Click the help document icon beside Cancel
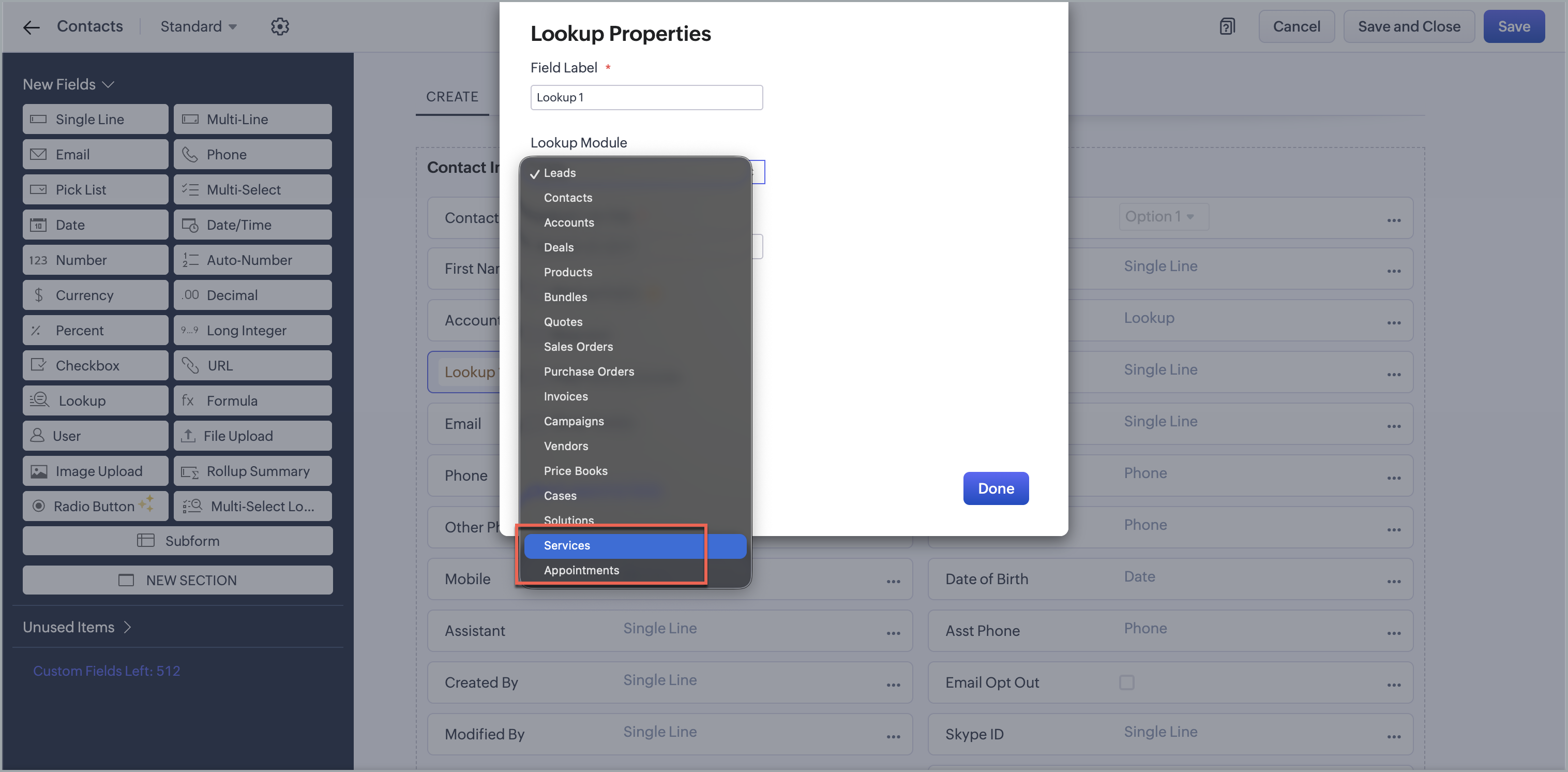The image size is (1568, 772). (1227, 26)
